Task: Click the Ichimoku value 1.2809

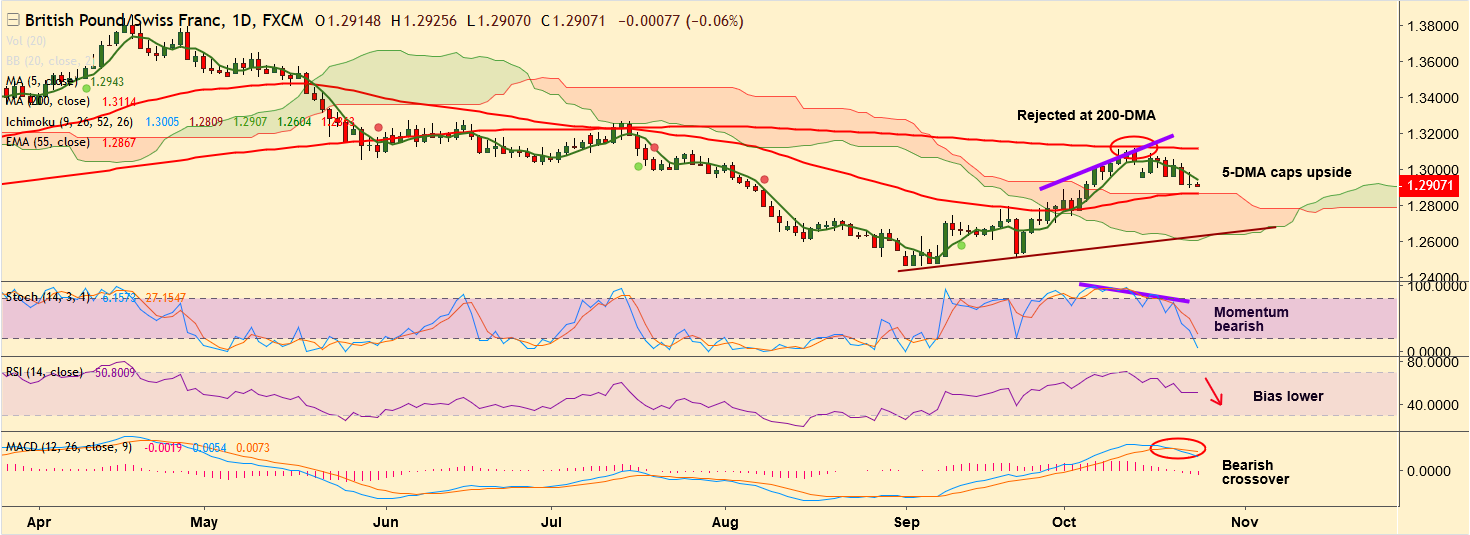Action: pos(206,121)
